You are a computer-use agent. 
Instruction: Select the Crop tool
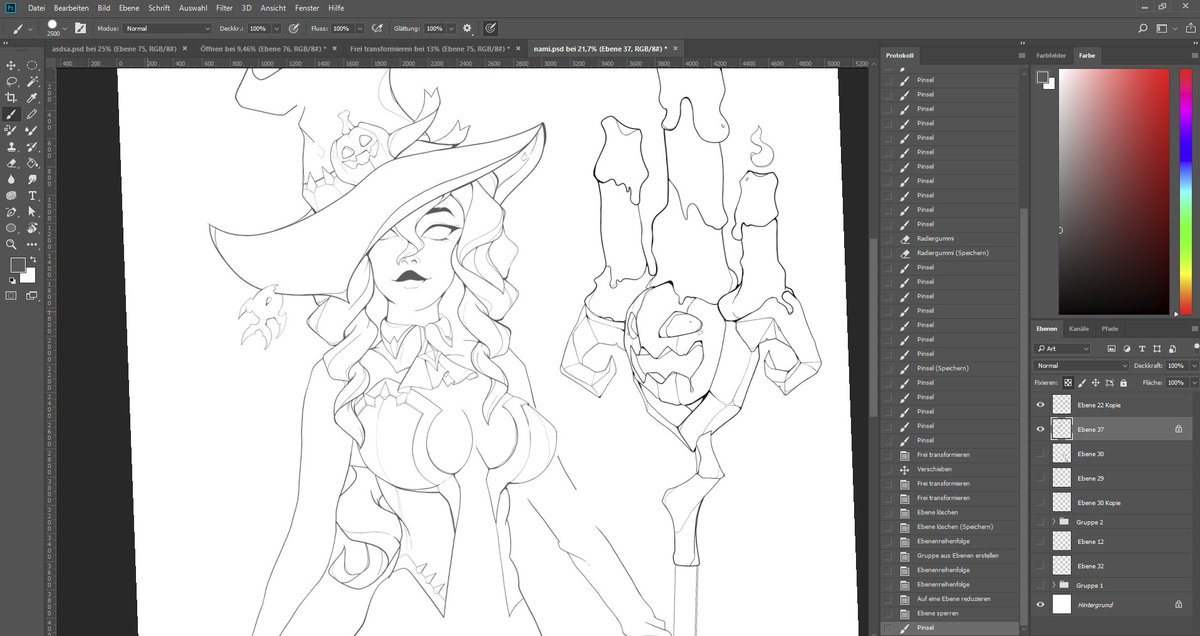click(11, 97)
